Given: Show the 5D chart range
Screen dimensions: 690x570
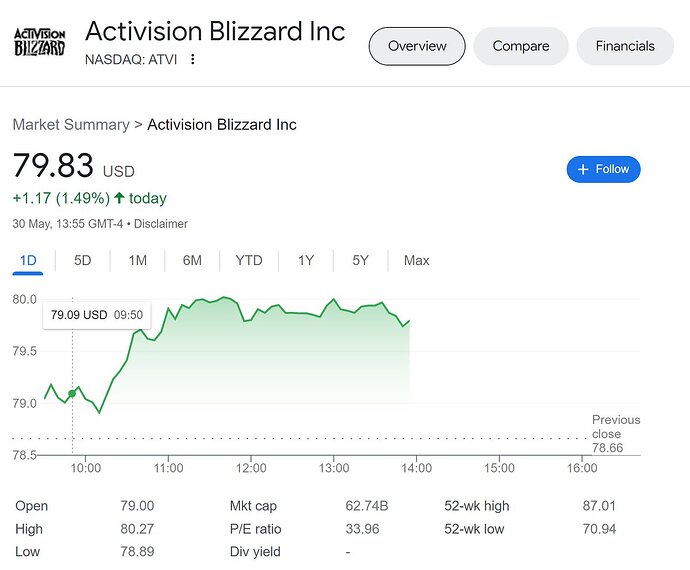Looking at the screenshot, I should click(82, 261).
